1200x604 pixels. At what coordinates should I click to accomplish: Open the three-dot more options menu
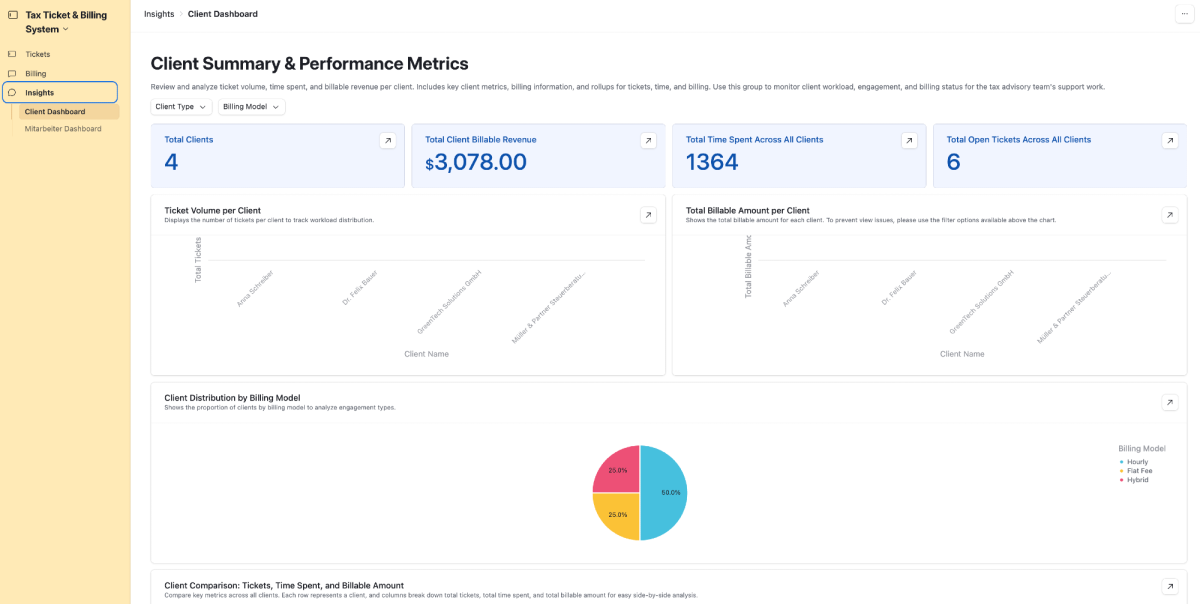click(1185, 14)
